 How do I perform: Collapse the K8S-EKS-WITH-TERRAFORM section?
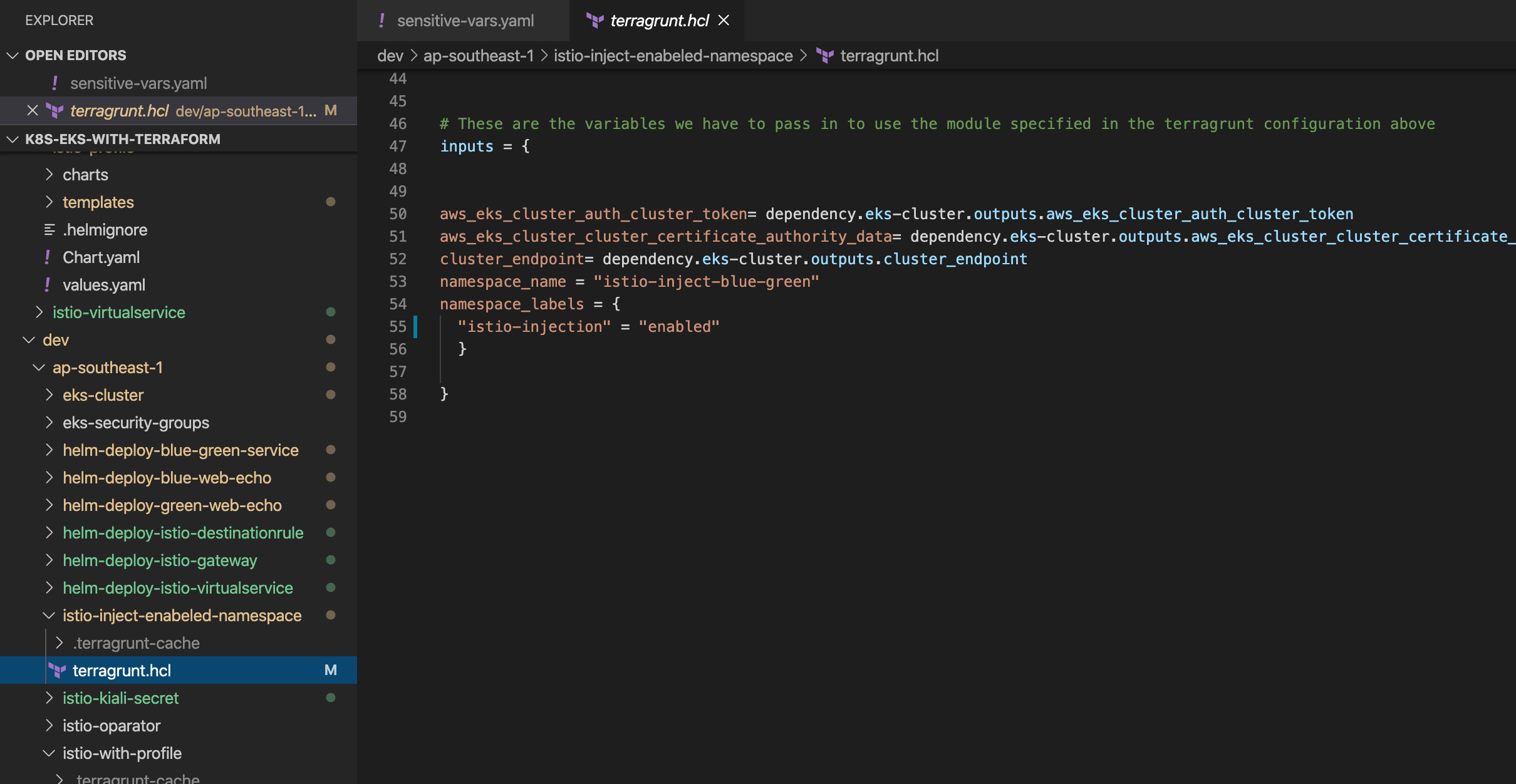(13, 139)
